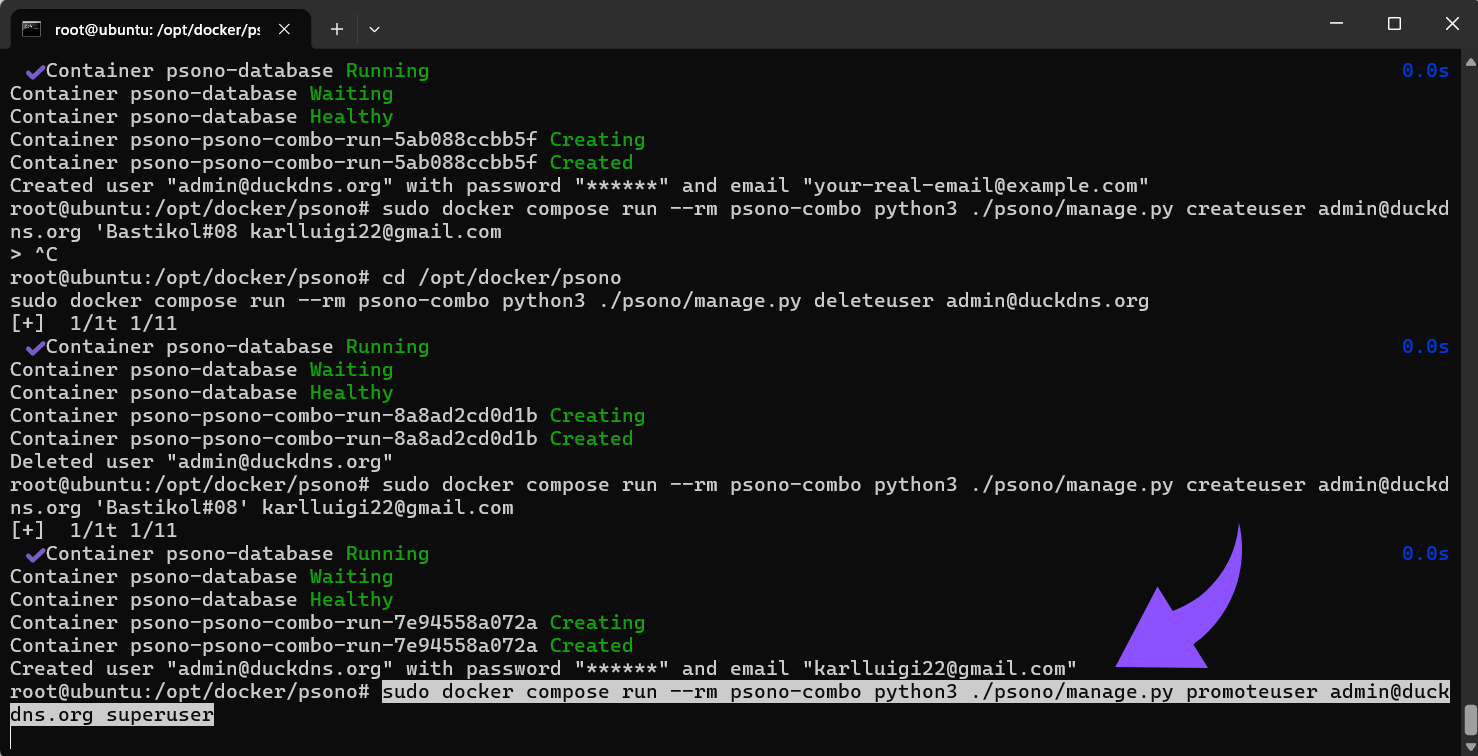Click container name psono-psono-combo-run-7e94558a072a Creating
The image size is (1478, 756).
(x=328, y=622)
